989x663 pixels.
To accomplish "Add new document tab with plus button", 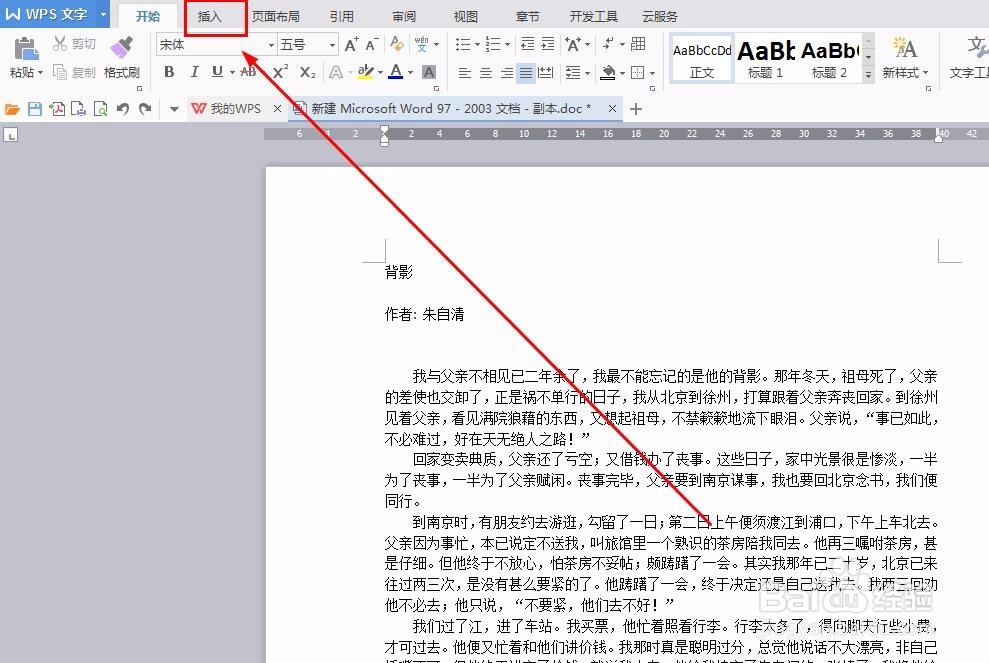I will pos(636,109).
